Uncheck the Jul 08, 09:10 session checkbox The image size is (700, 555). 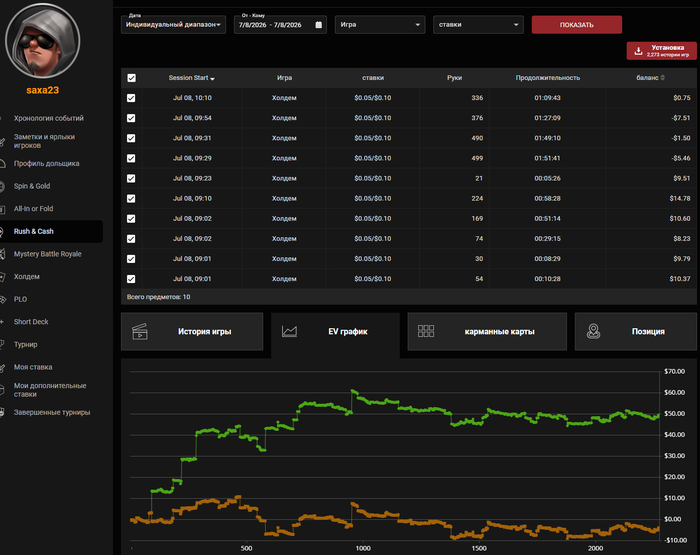click(131, 198)
